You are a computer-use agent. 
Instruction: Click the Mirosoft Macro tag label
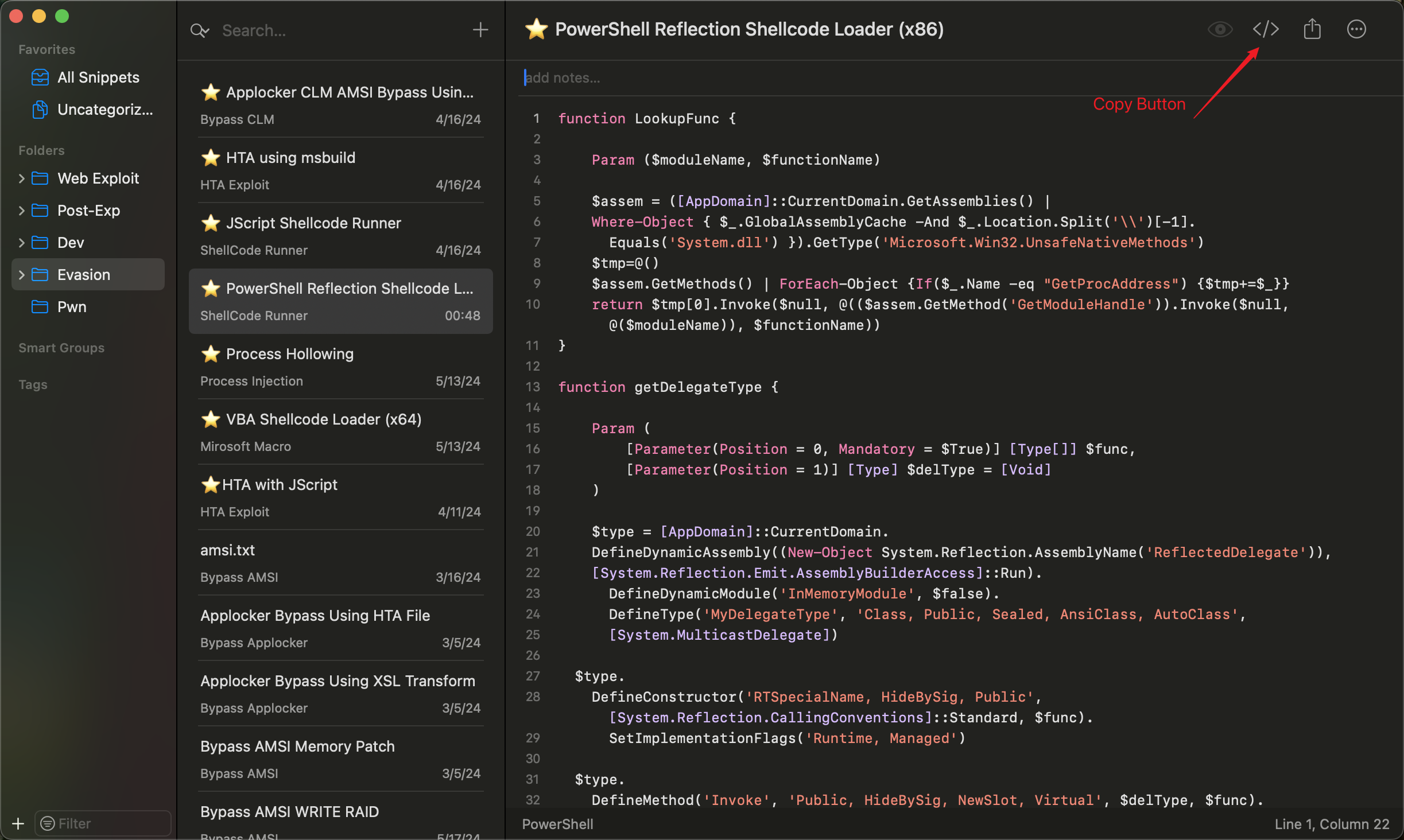(x=246, y=446)
